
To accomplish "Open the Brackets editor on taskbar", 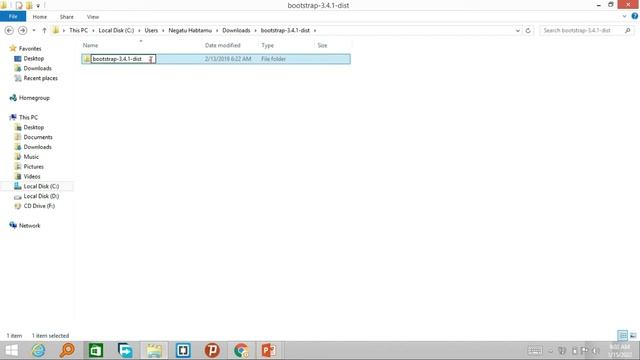I will click(x=183, y=351).
